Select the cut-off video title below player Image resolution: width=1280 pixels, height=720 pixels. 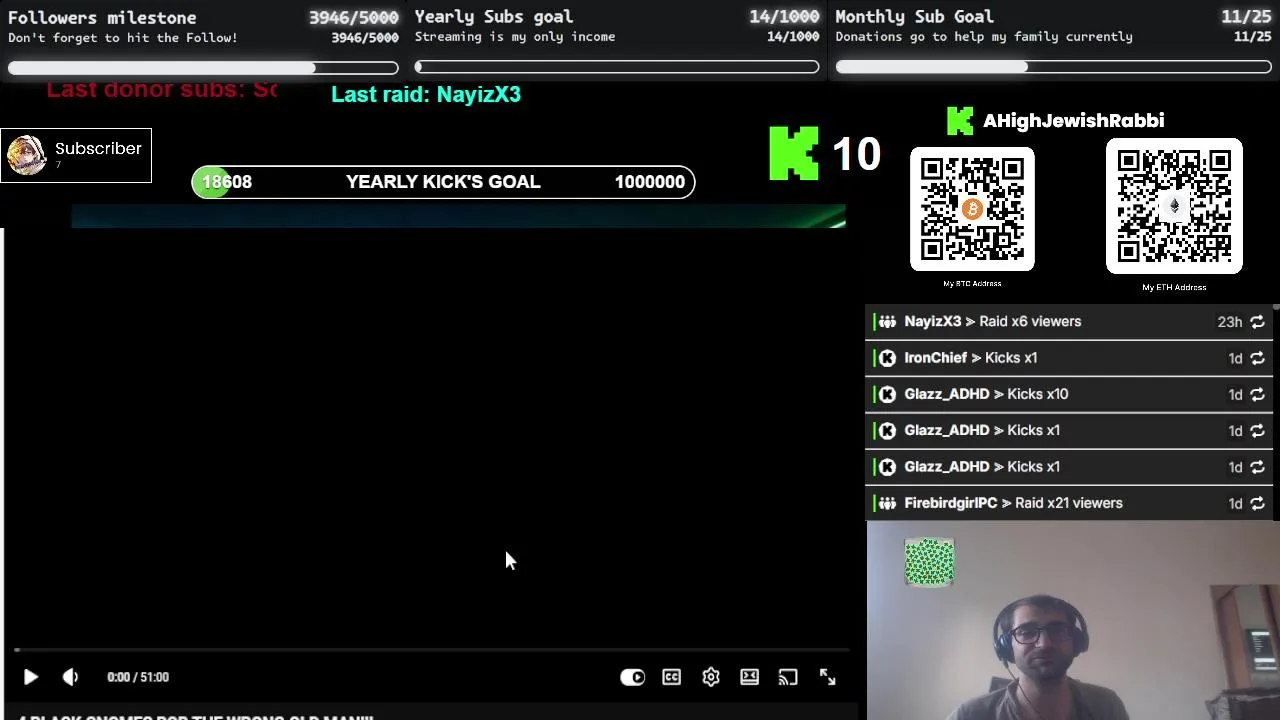click(x=196, y=717)
